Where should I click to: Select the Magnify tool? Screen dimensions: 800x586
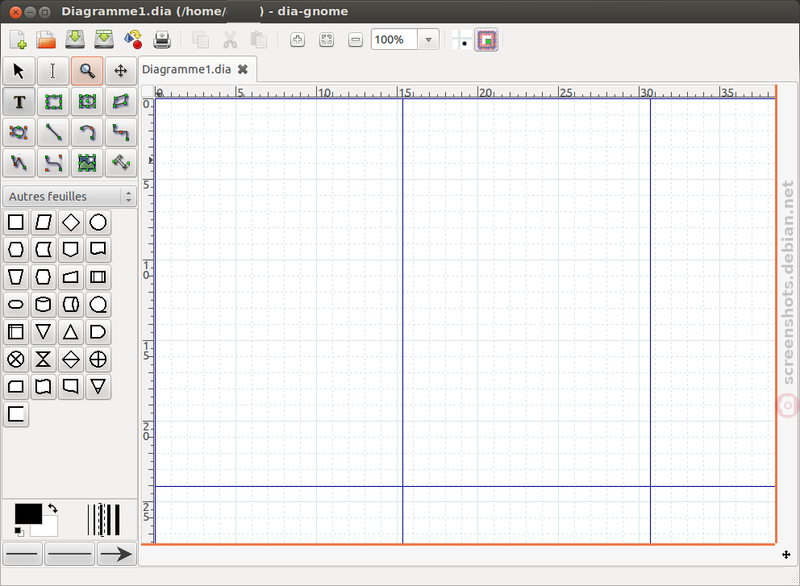coord(87,71)
